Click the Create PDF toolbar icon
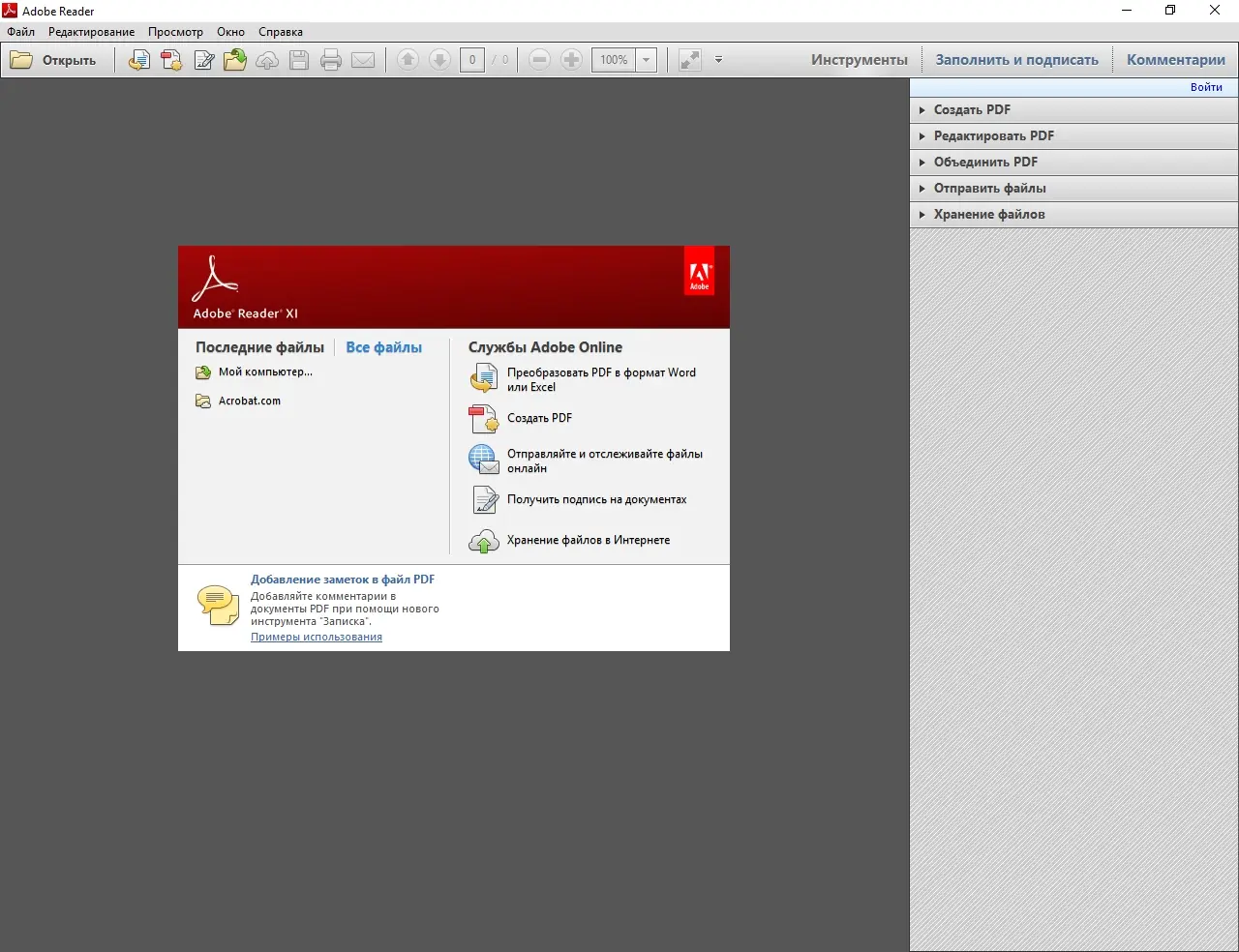Viewport: 1239px width, 952px height. [171, 59]
